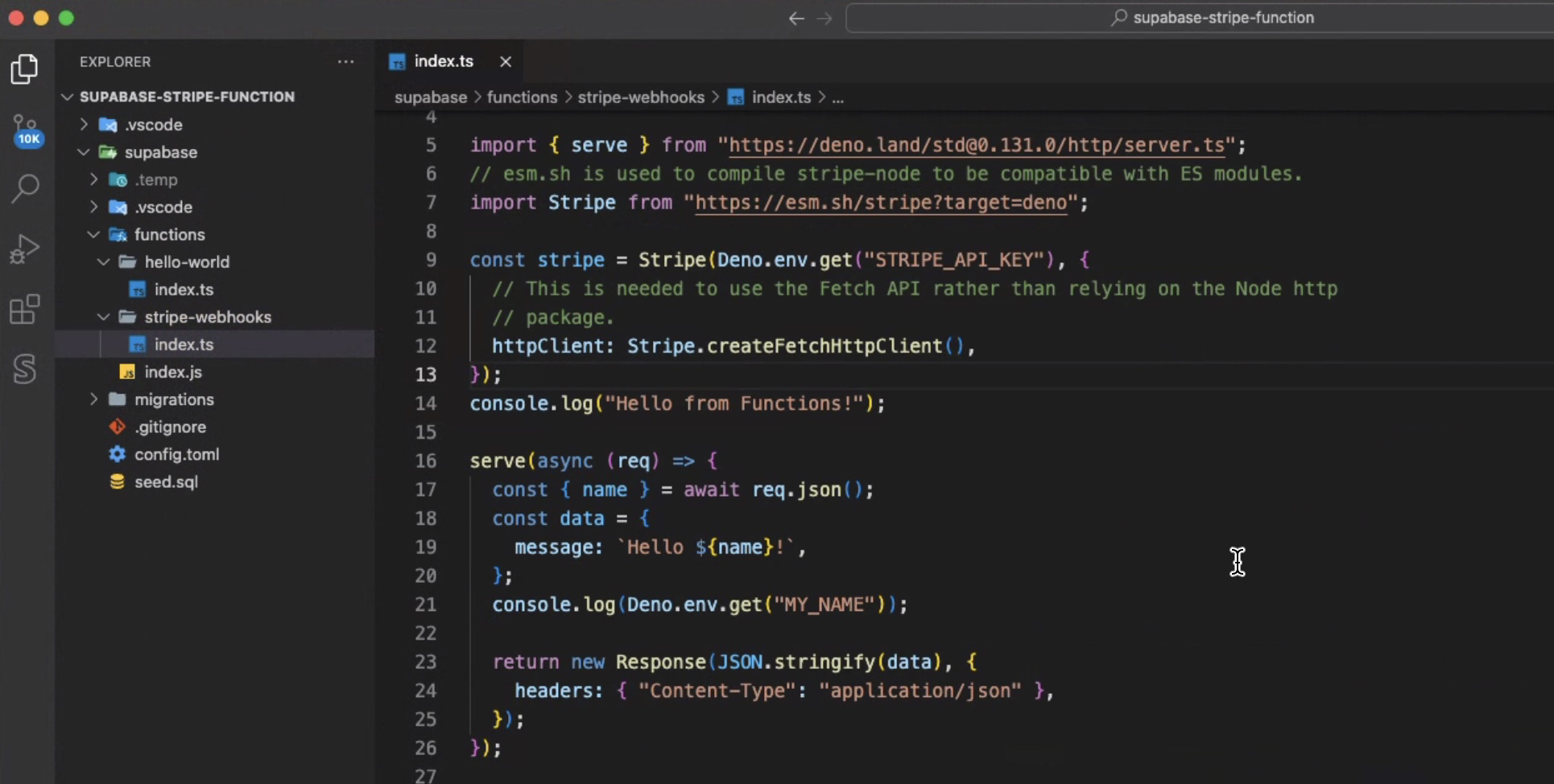Open the deno.land server.ts import link
This screenshot has height=784, width=1554.
(976, 146)
